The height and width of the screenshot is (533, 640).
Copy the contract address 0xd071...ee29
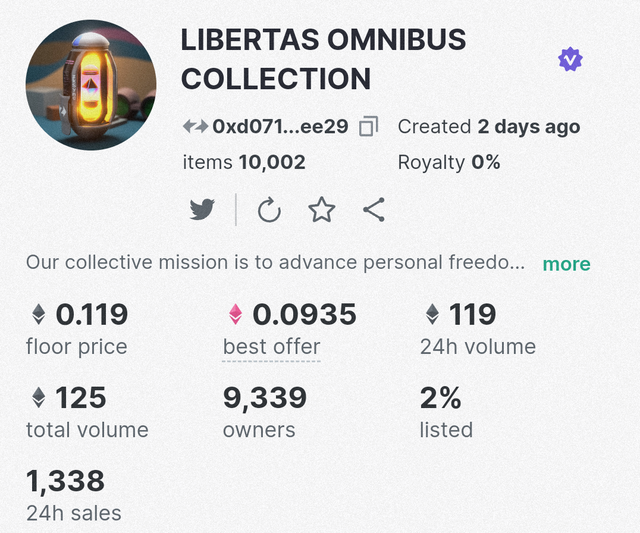point(369,126)
